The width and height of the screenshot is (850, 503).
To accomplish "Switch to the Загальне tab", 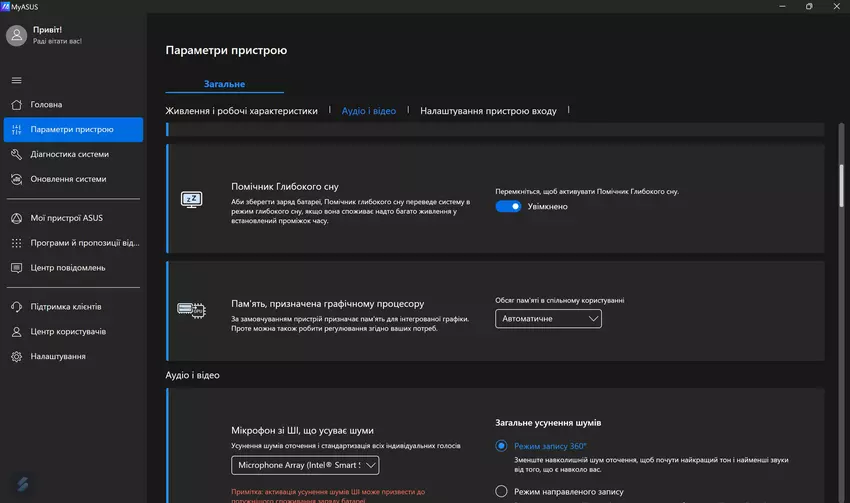I will [x=224, y=84].
